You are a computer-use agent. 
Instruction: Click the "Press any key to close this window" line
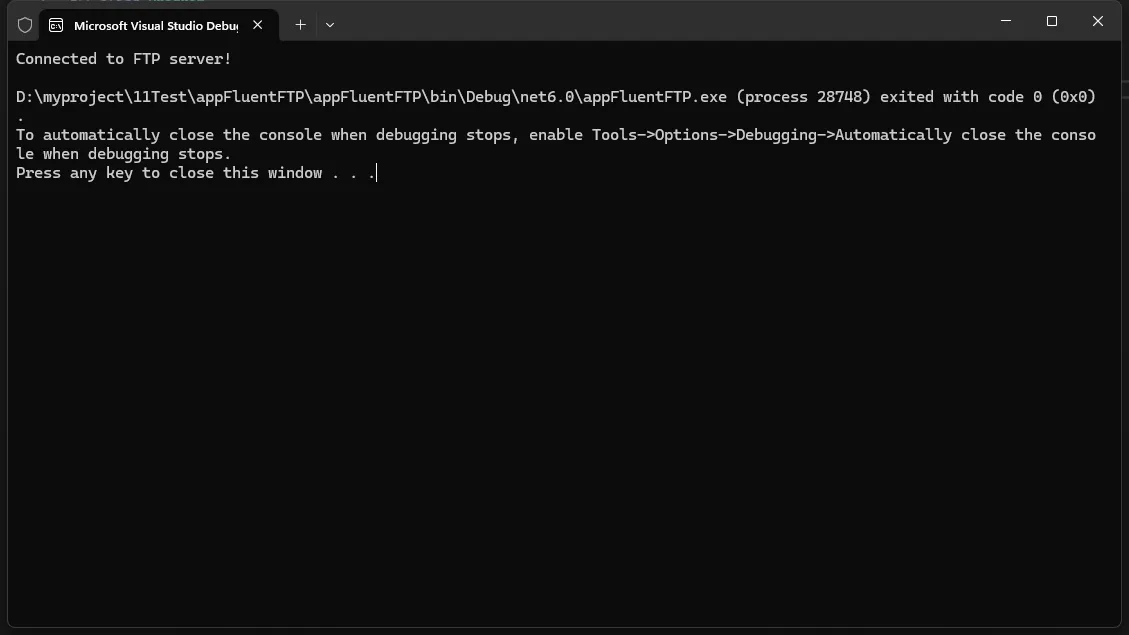[168, 173]
